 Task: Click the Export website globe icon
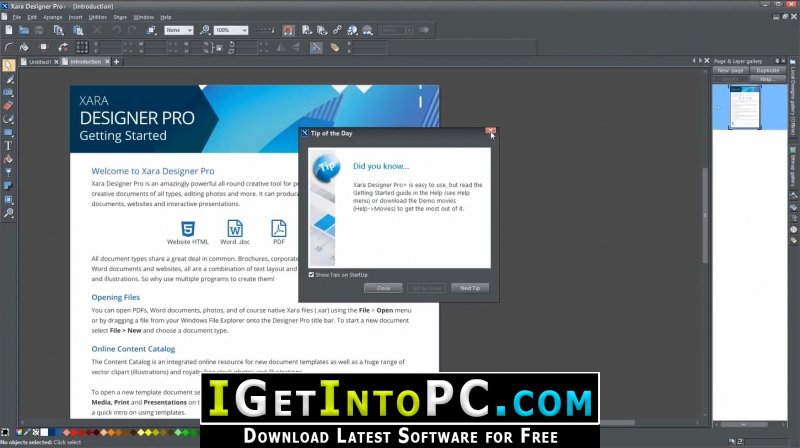tap(353, 30)
